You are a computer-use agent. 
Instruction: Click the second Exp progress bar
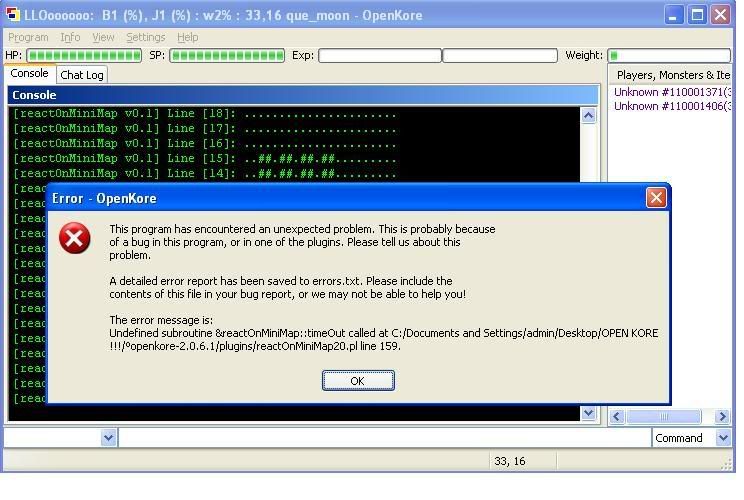pyautogui.click(x=500, y=56)
